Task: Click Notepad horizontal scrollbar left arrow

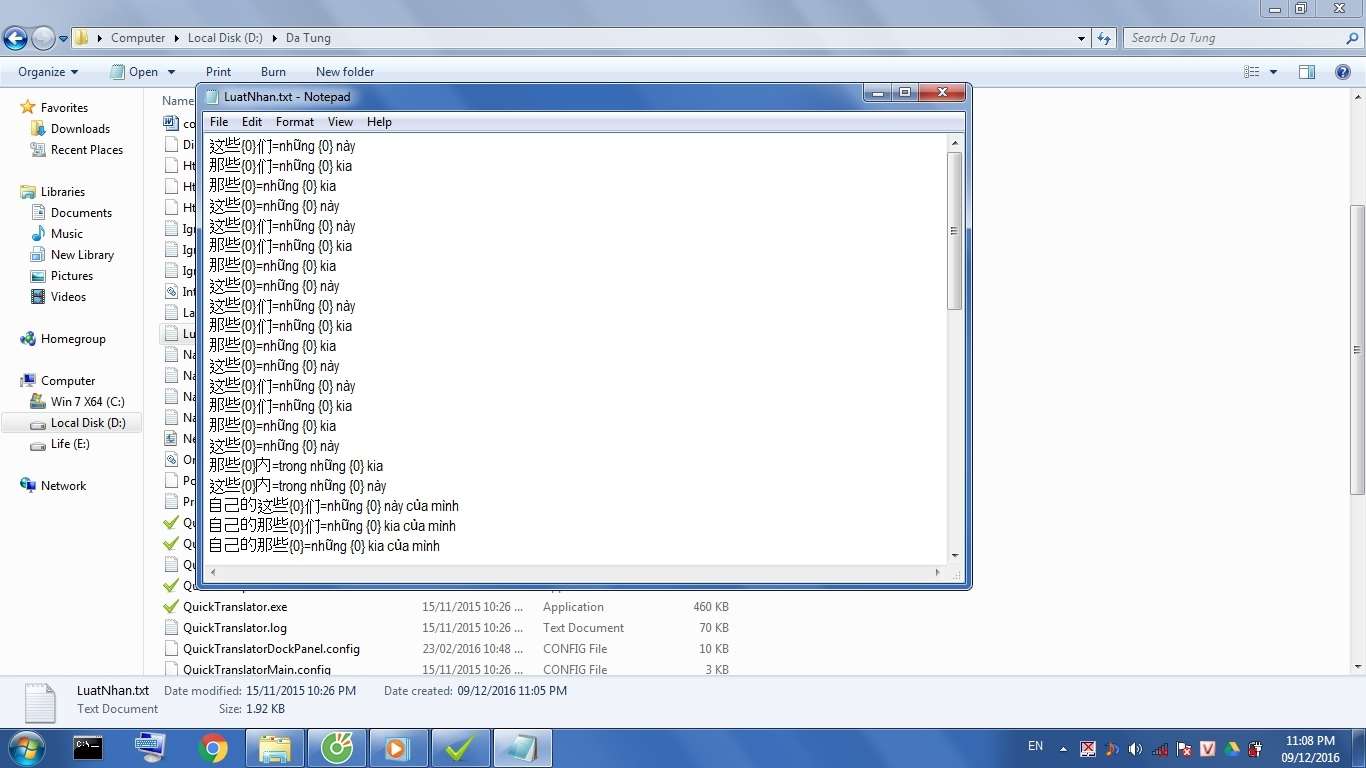Action: tap(213, 573)
